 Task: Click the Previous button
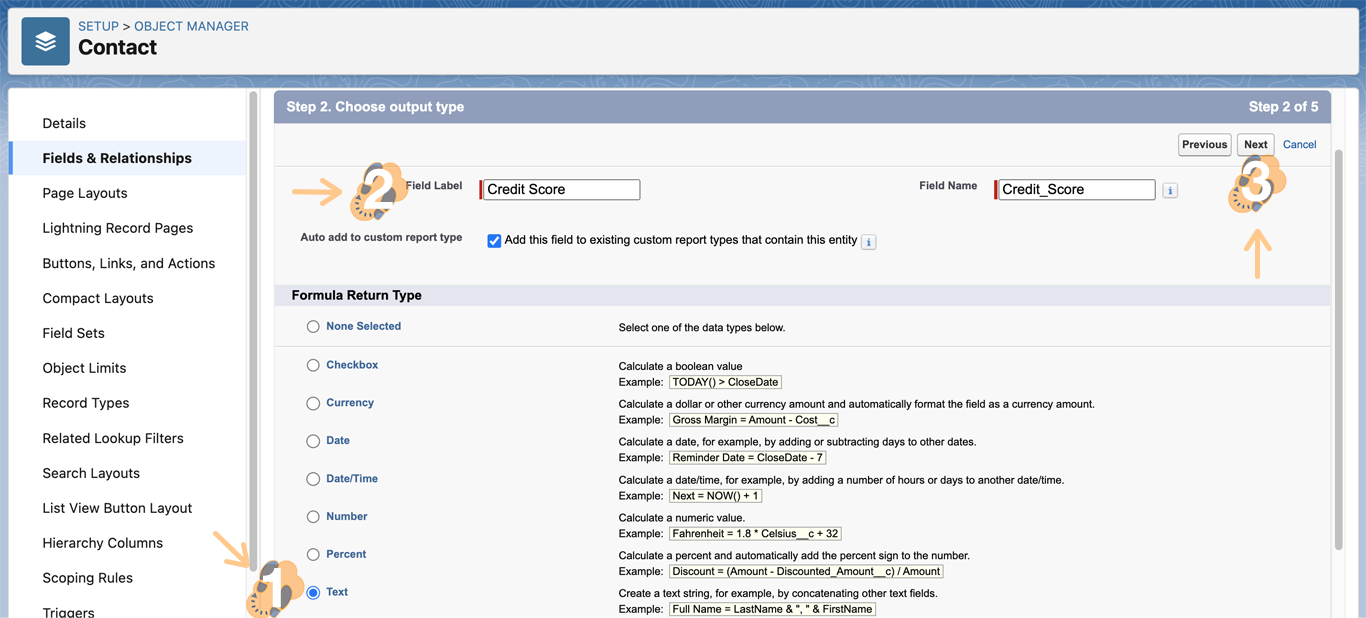[1204, 145]
